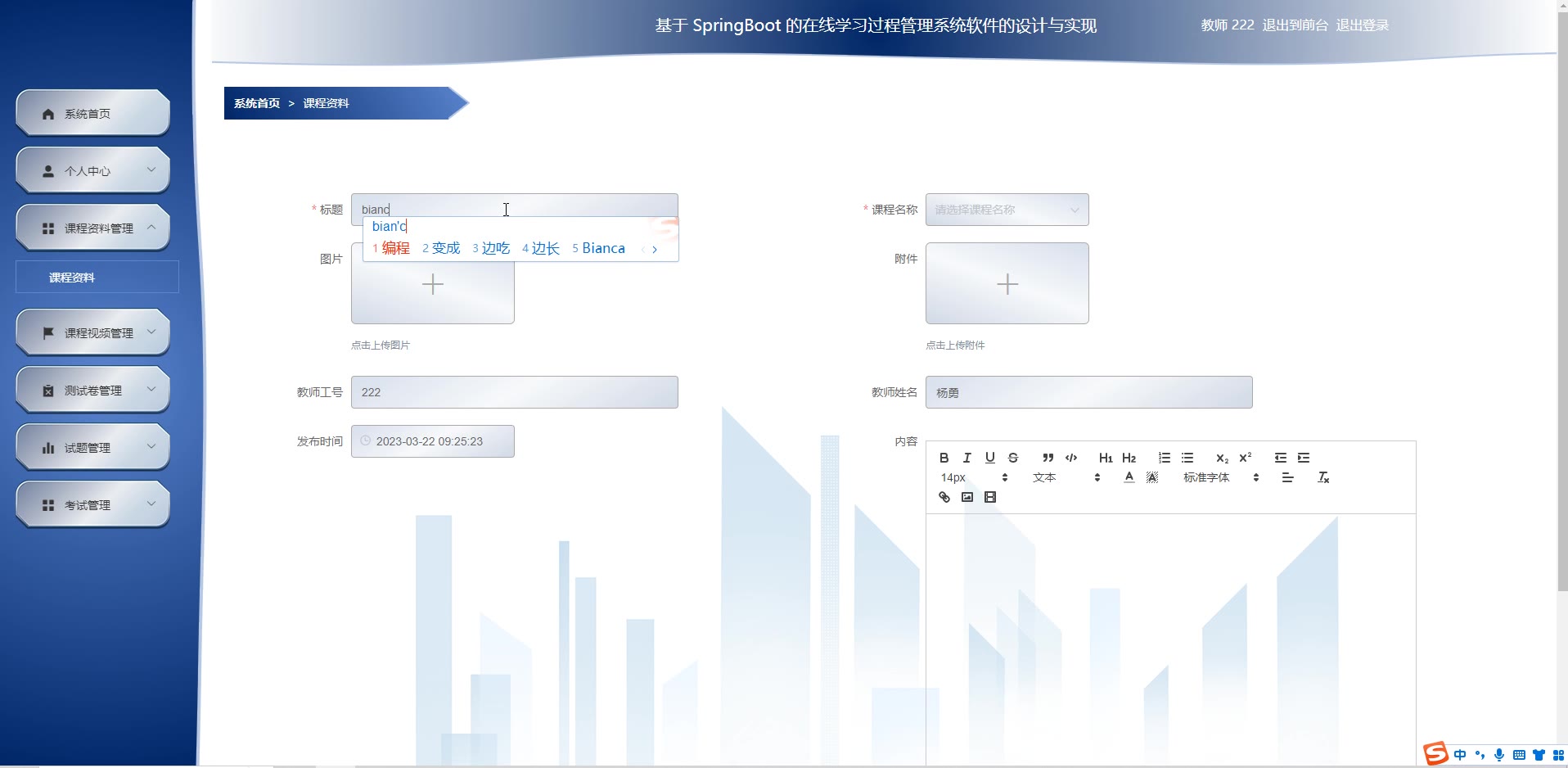Open the 课程资料 submenu item

pyautogui.click(x=97, y=277)
